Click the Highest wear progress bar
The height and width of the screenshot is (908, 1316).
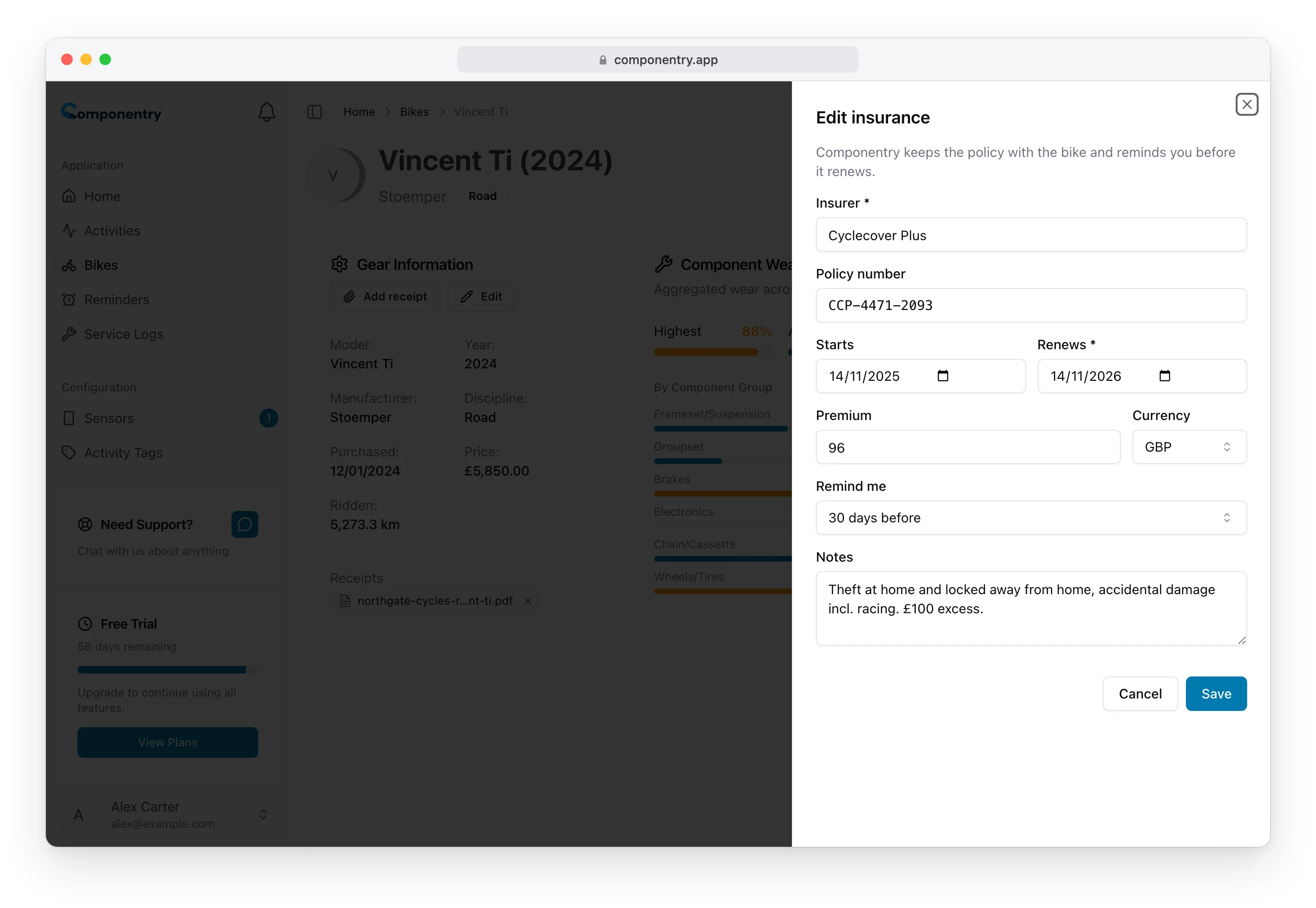click(x=713, y=353)
